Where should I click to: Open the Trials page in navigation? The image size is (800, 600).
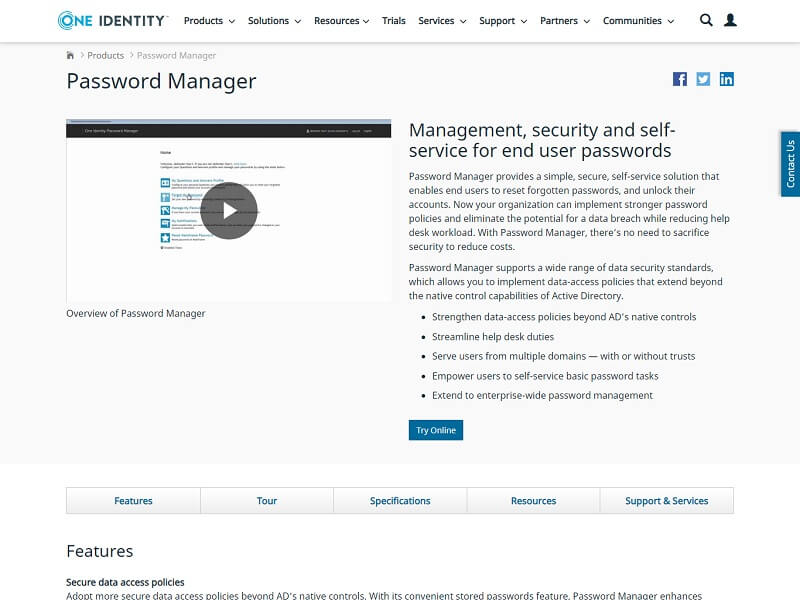(393, 21)
